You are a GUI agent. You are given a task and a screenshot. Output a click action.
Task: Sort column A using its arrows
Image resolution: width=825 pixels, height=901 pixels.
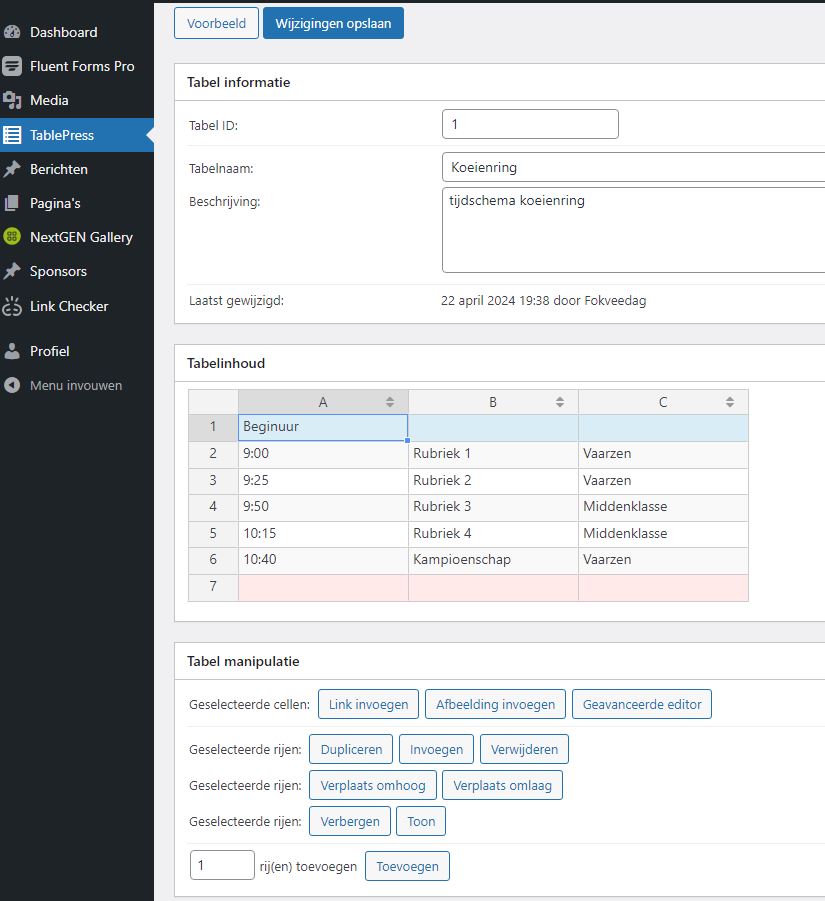(x=390, y=402)
